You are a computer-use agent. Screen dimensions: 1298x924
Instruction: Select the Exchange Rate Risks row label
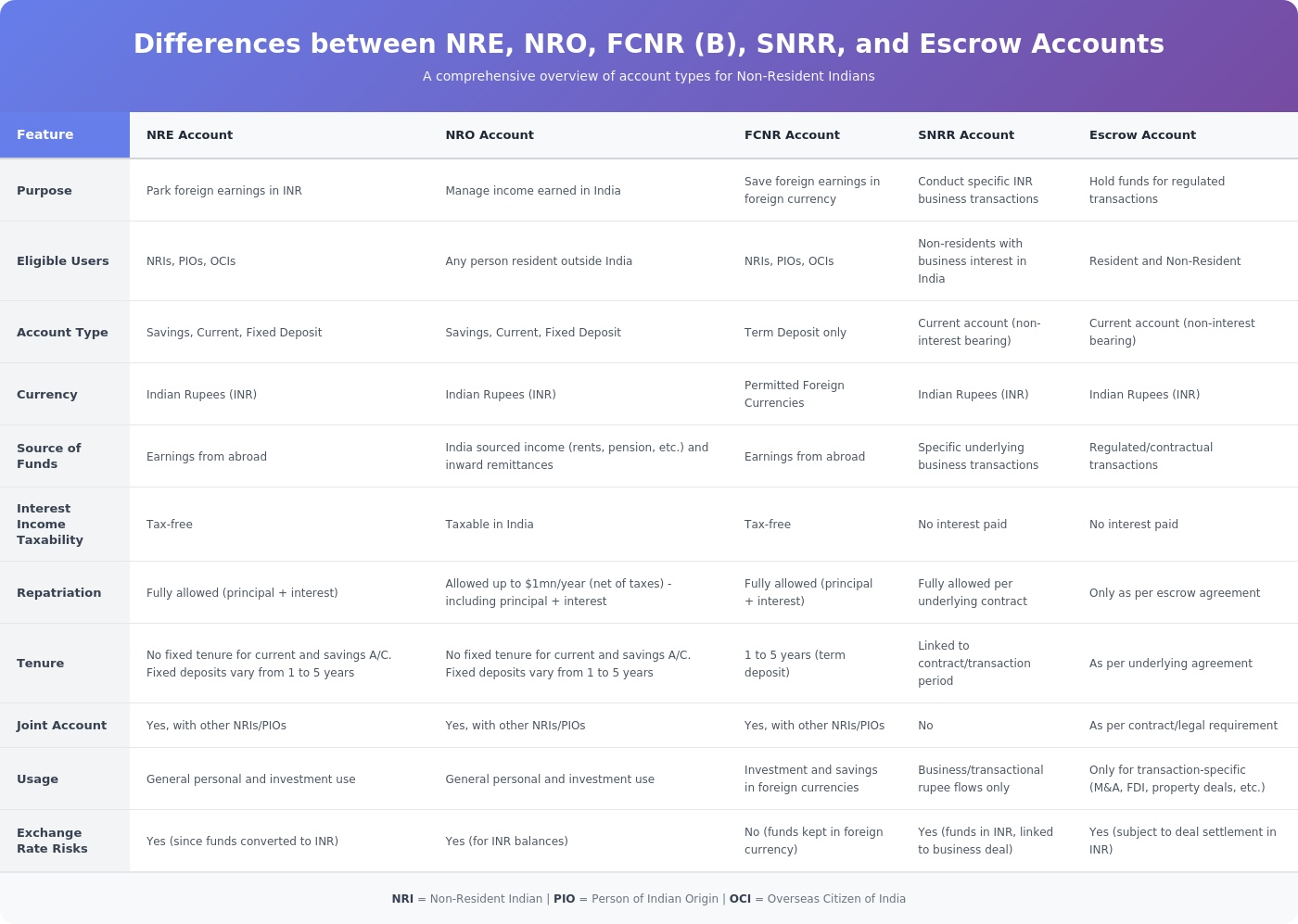[x=52, y=841]
